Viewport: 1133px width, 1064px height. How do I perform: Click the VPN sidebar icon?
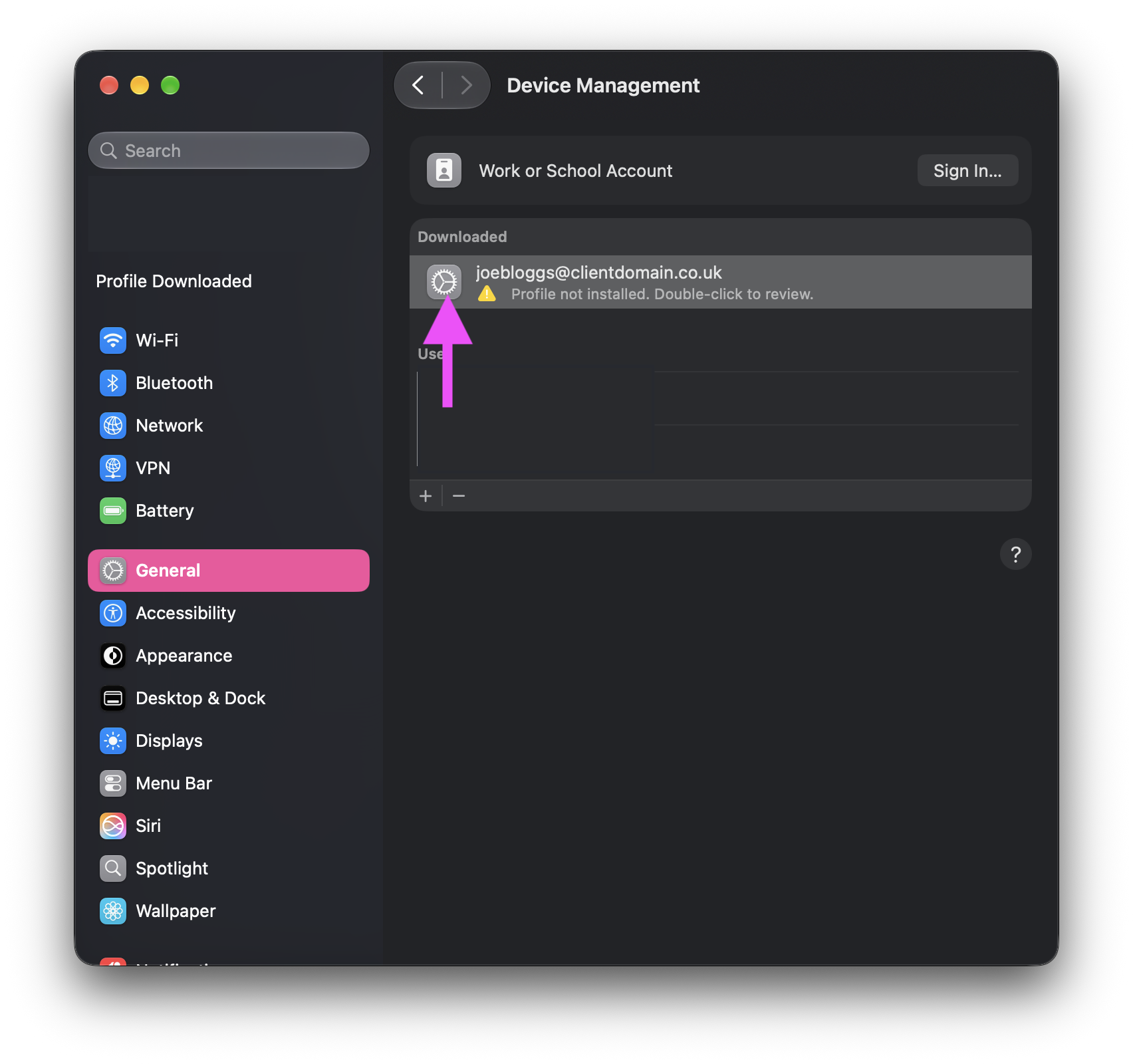[113, 468]
